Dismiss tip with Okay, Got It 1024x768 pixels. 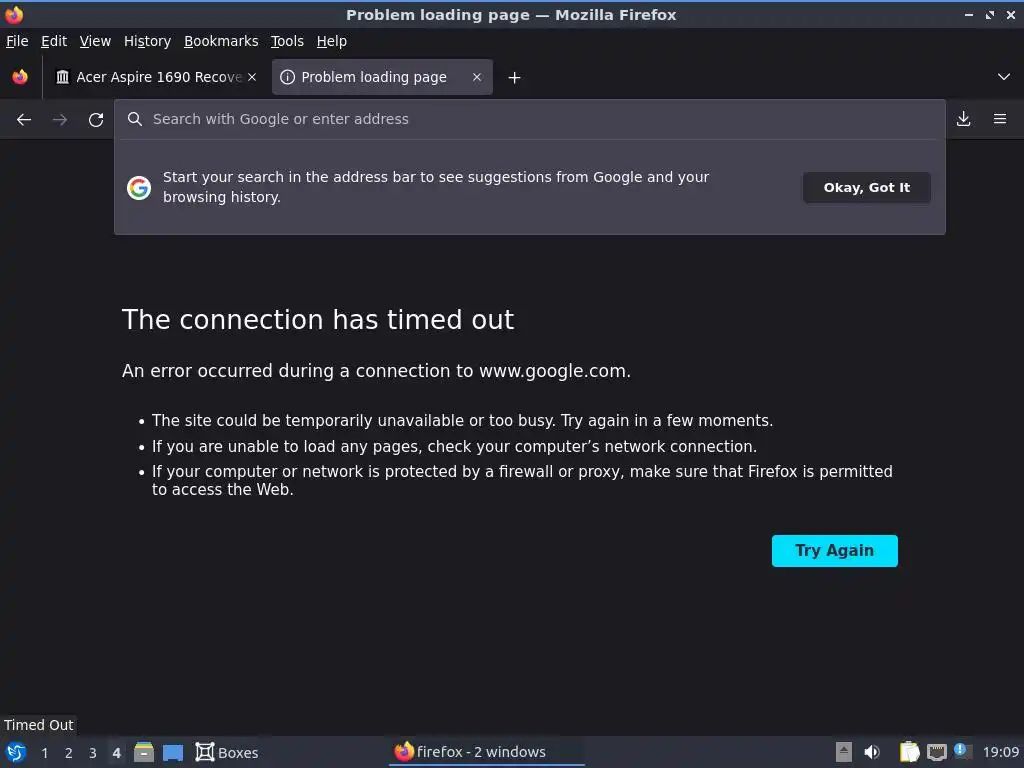[867, 187]
